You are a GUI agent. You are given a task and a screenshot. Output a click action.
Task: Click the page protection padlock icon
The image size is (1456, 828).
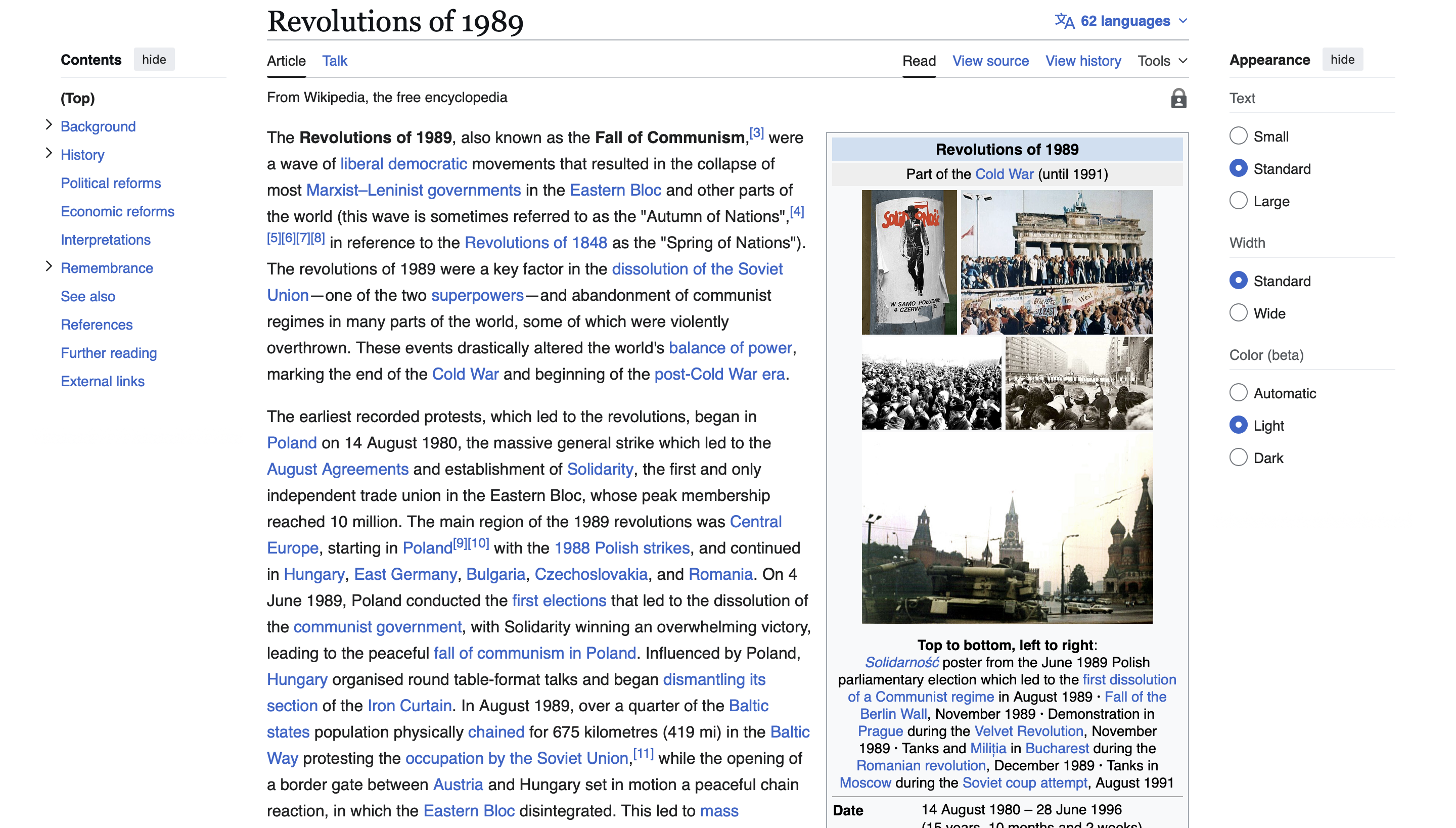coord(1178,99)
